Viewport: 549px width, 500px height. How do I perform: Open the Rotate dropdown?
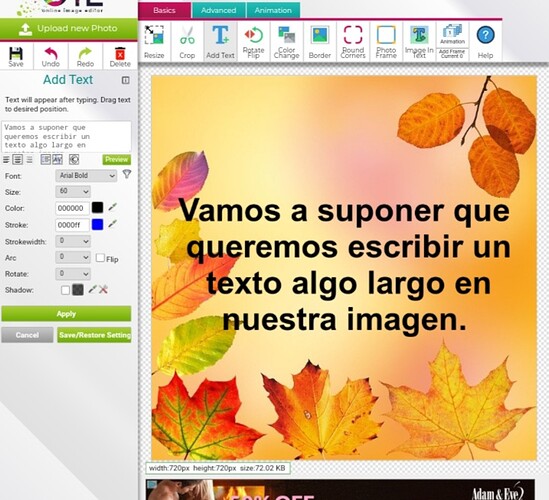point(73,273)
